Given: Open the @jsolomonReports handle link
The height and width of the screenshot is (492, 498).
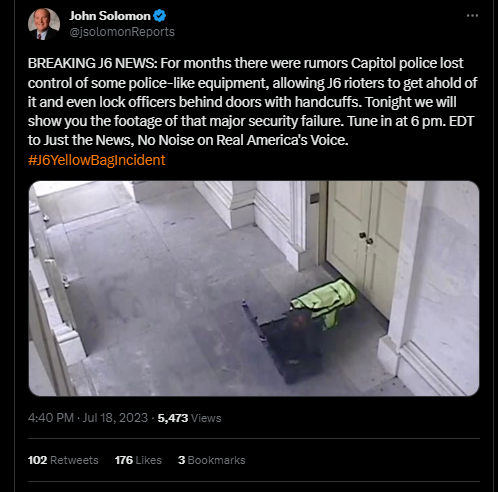Looking at the screenshot, I should click(122, 32).
